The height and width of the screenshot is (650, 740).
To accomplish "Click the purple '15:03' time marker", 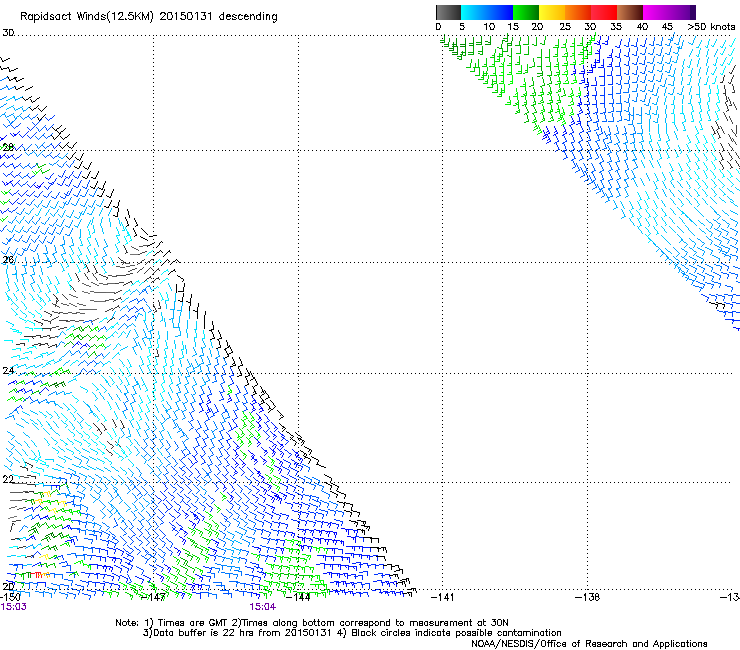I will (x=13, y=607).
